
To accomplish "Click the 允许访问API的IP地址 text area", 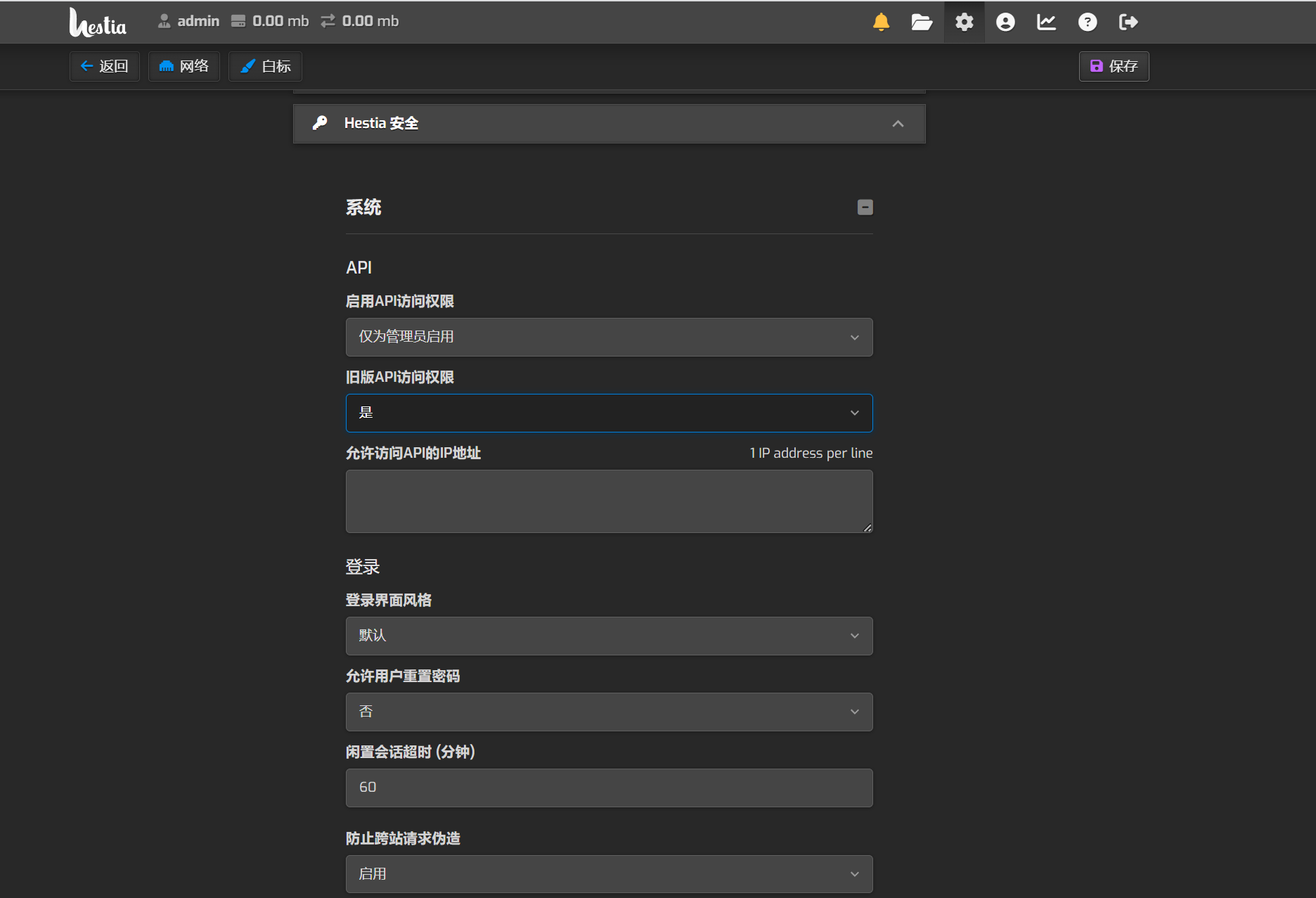I will pos(609,501).
